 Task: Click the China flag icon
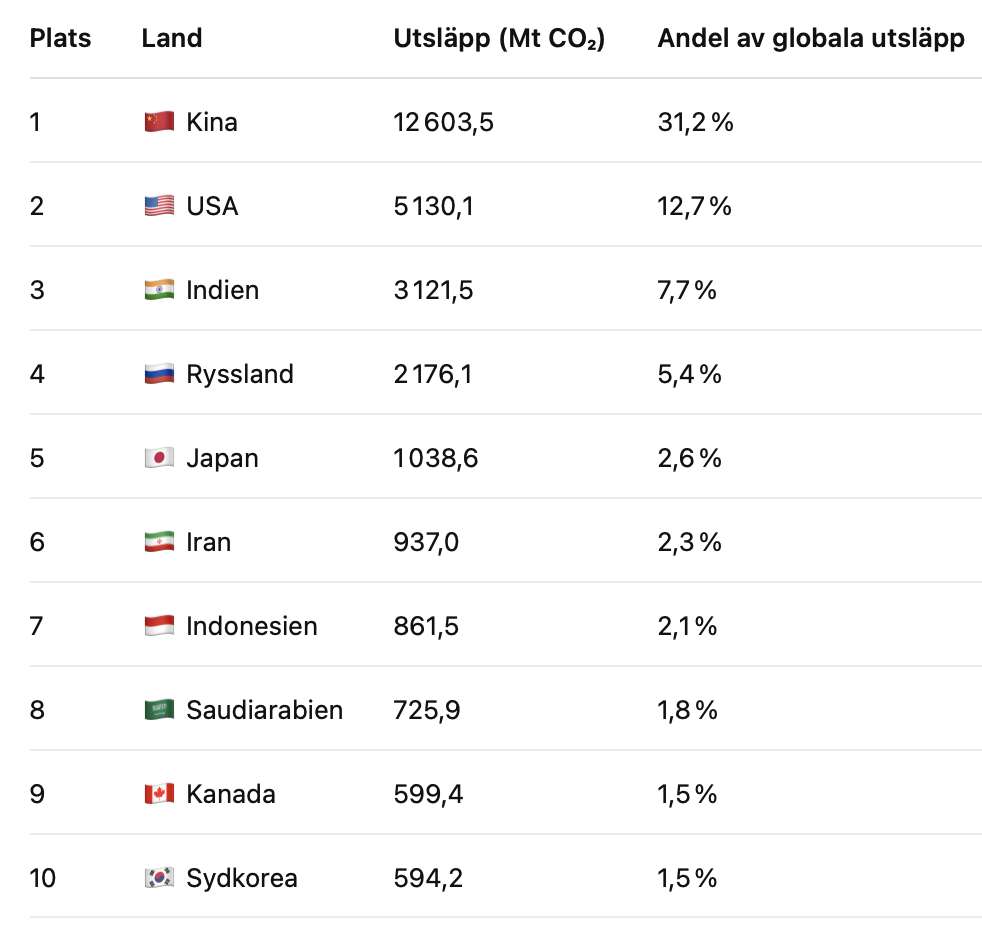159,121
